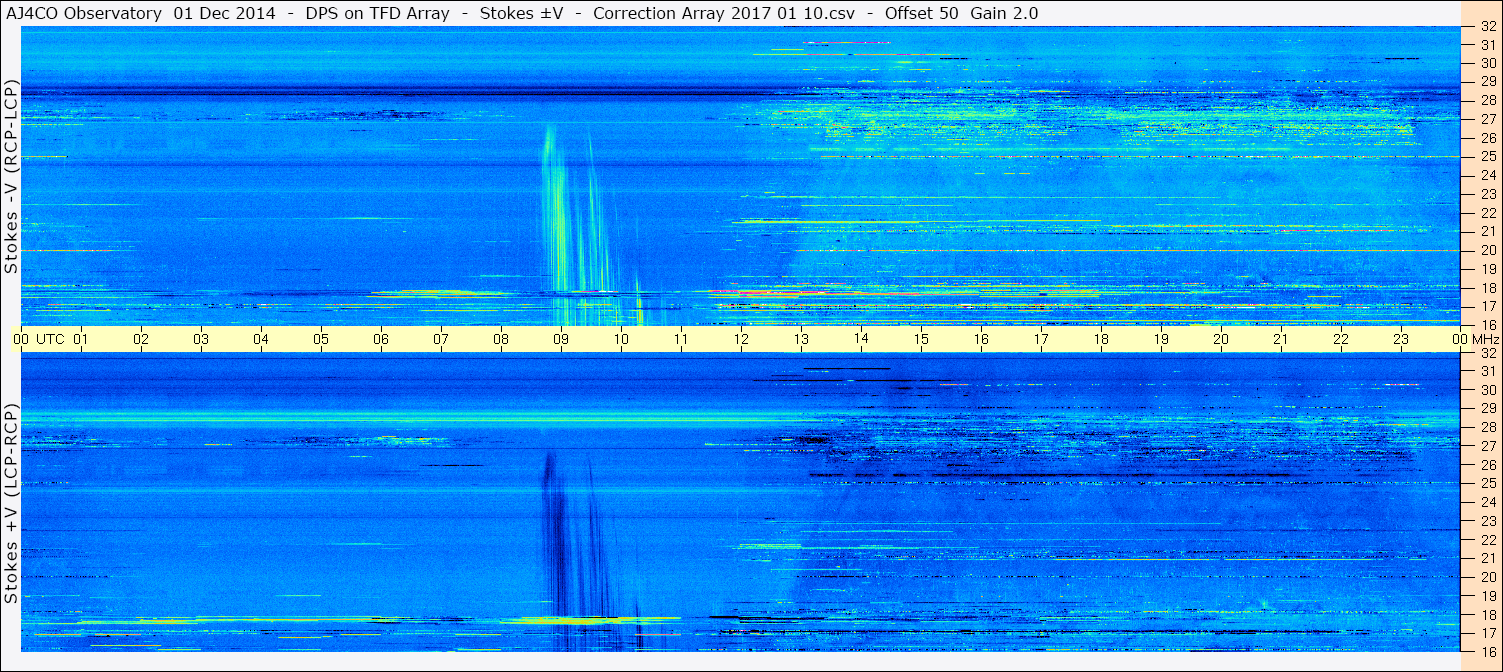The image size is (1503, 672).
Task: Select the 21 hour time marker
Action: [x=1281, y=340]
